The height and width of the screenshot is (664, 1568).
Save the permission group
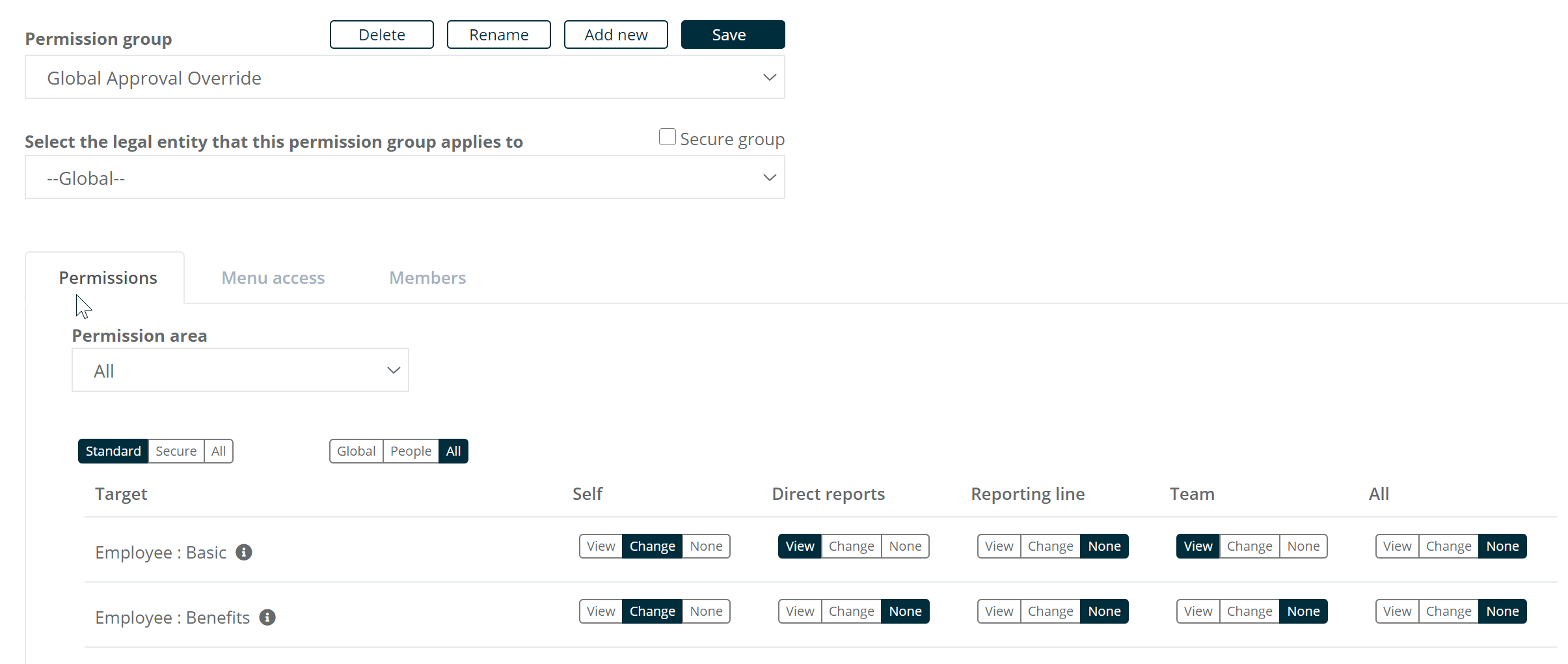[733, 35]
